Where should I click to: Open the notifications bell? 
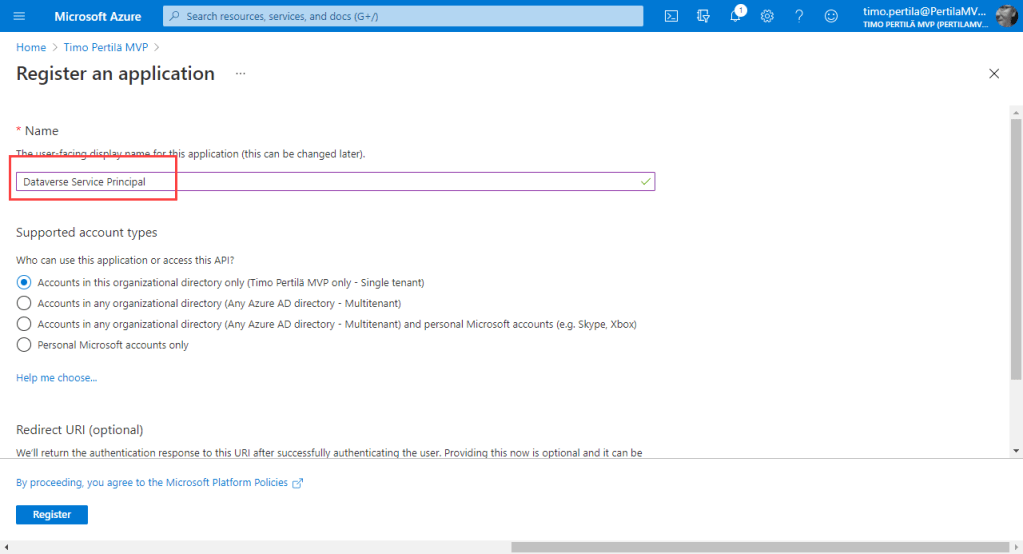[x=735, y=16]
